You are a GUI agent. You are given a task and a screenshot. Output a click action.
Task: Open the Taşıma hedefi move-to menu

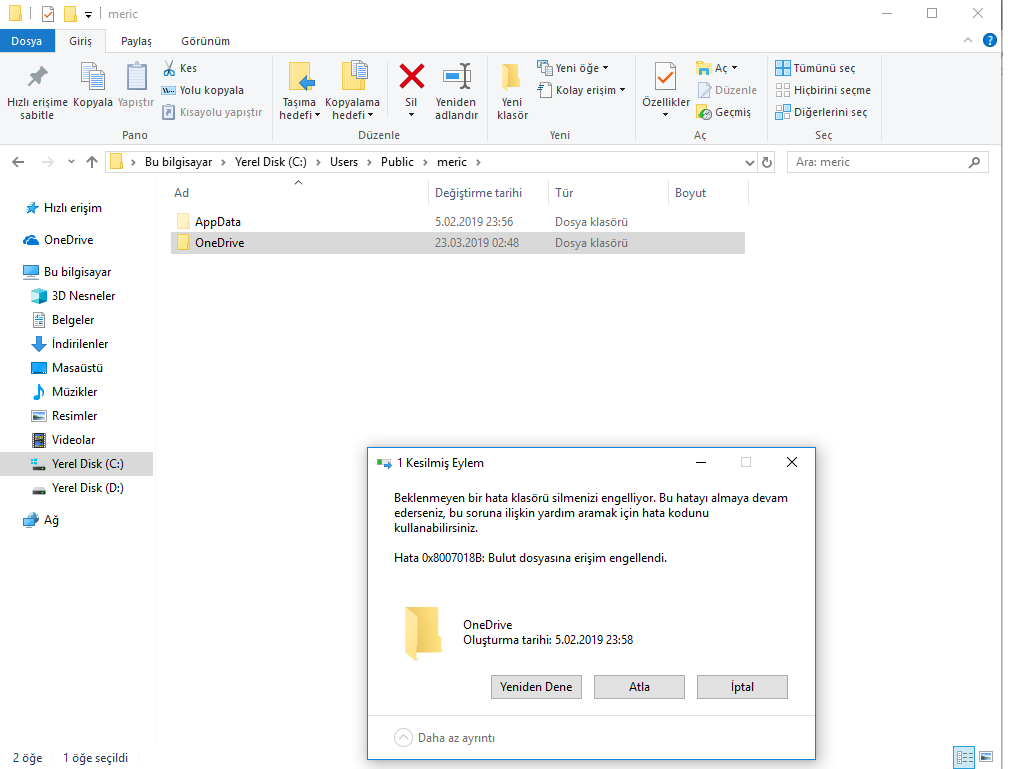[299, 91]
